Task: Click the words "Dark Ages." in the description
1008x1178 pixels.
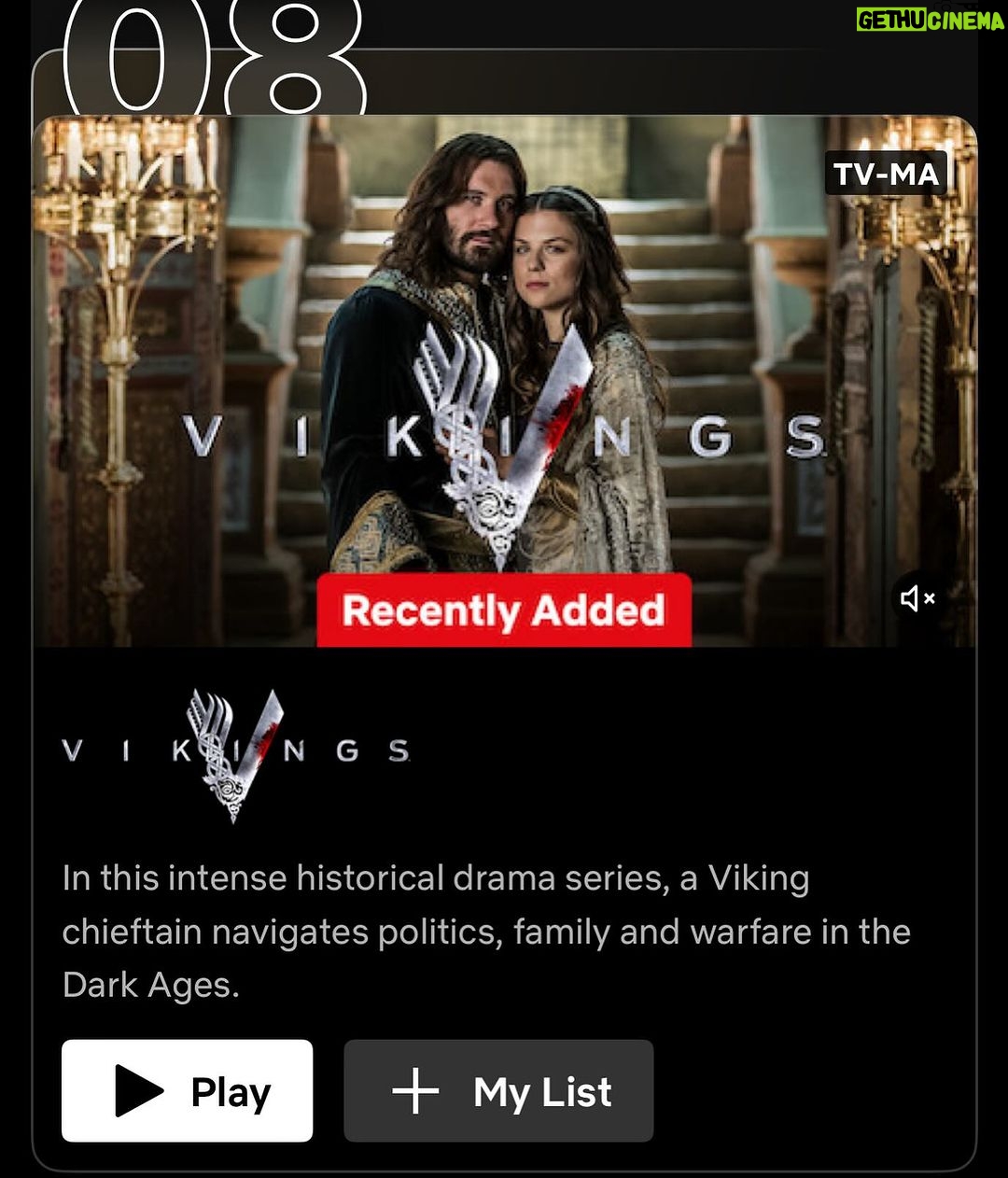Action: 151,986
